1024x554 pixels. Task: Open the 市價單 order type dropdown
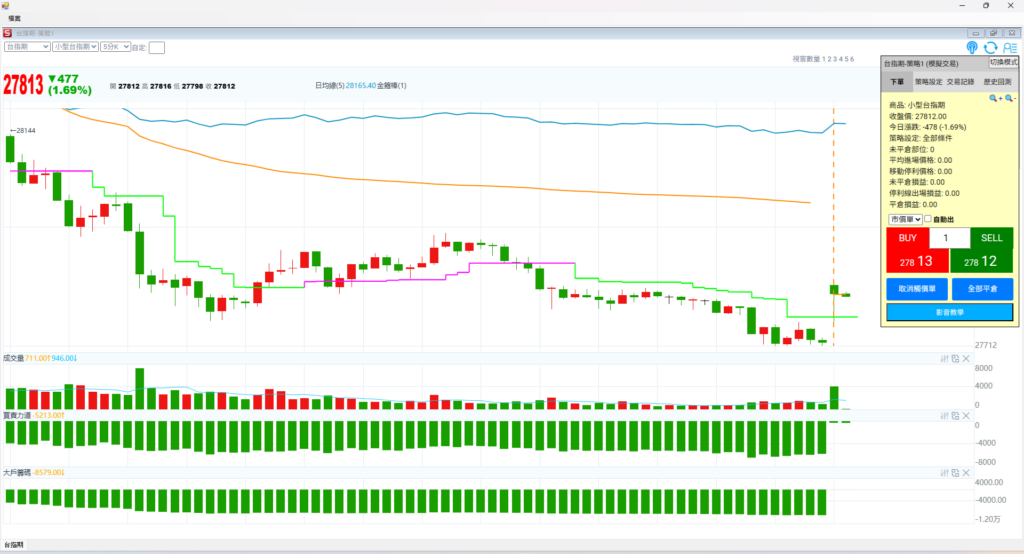click(904, 219)
